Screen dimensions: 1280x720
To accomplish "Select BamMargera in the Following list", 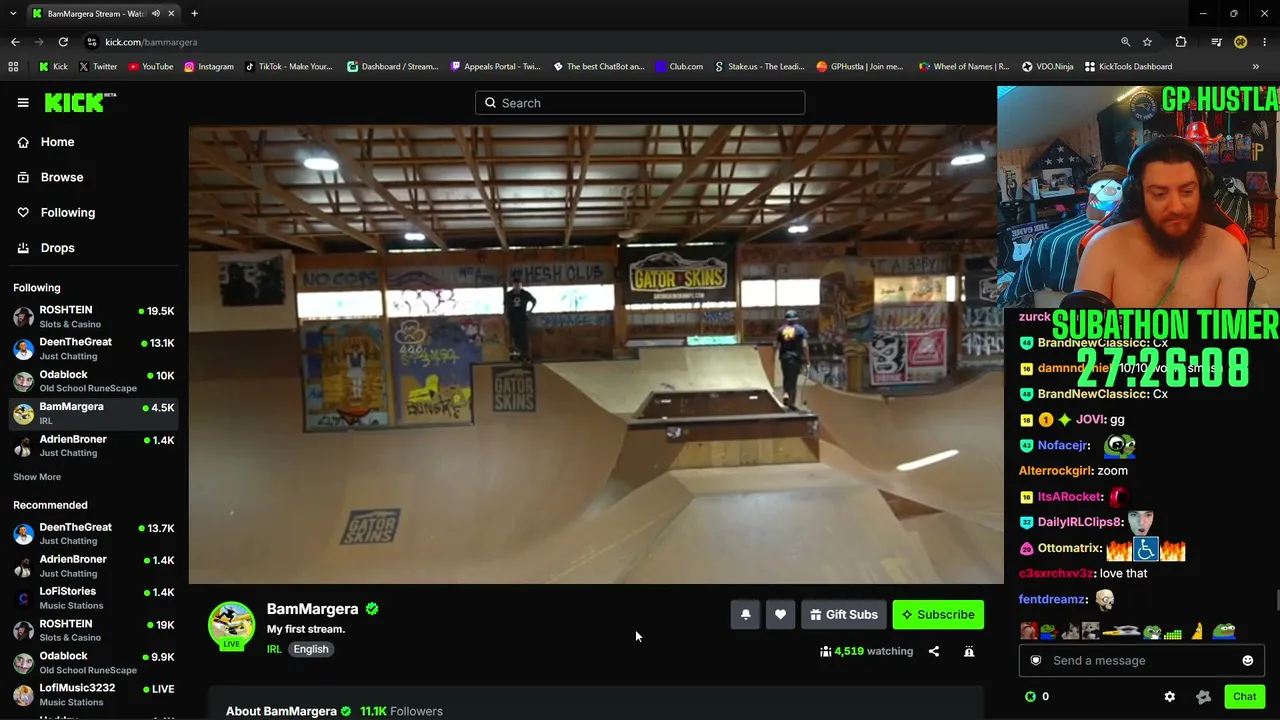I will click(94, 413).
